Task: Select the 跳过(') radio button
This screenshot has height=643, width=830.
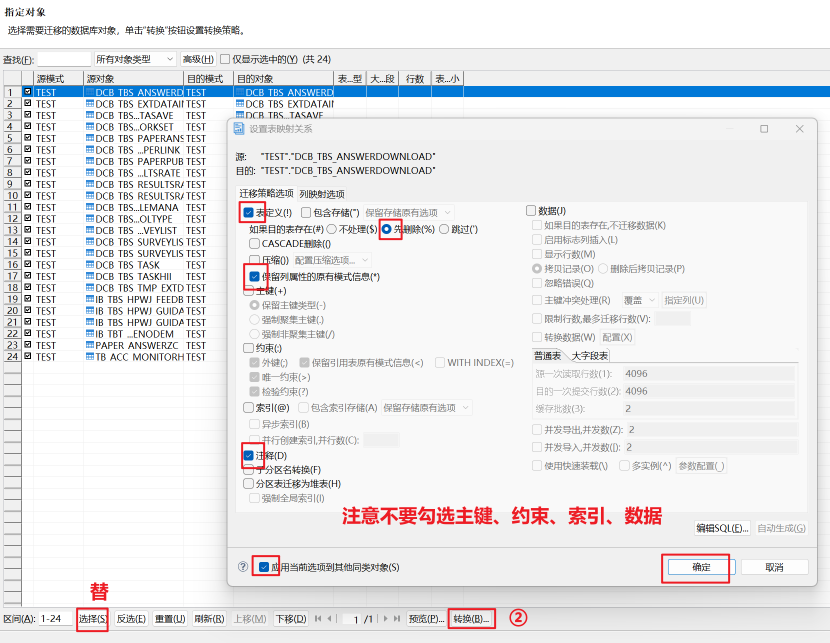Action: tap(446, 230)
